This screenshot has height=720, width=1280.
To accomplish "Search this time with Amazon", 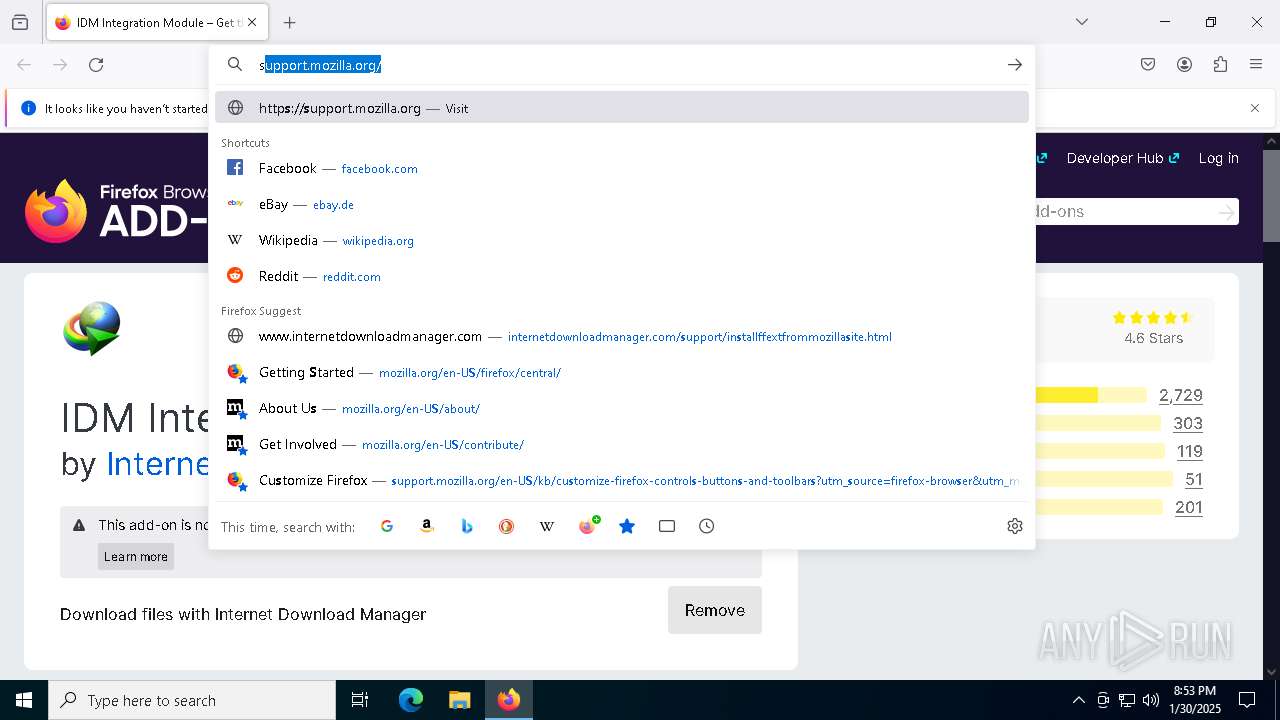I will 427,526.
